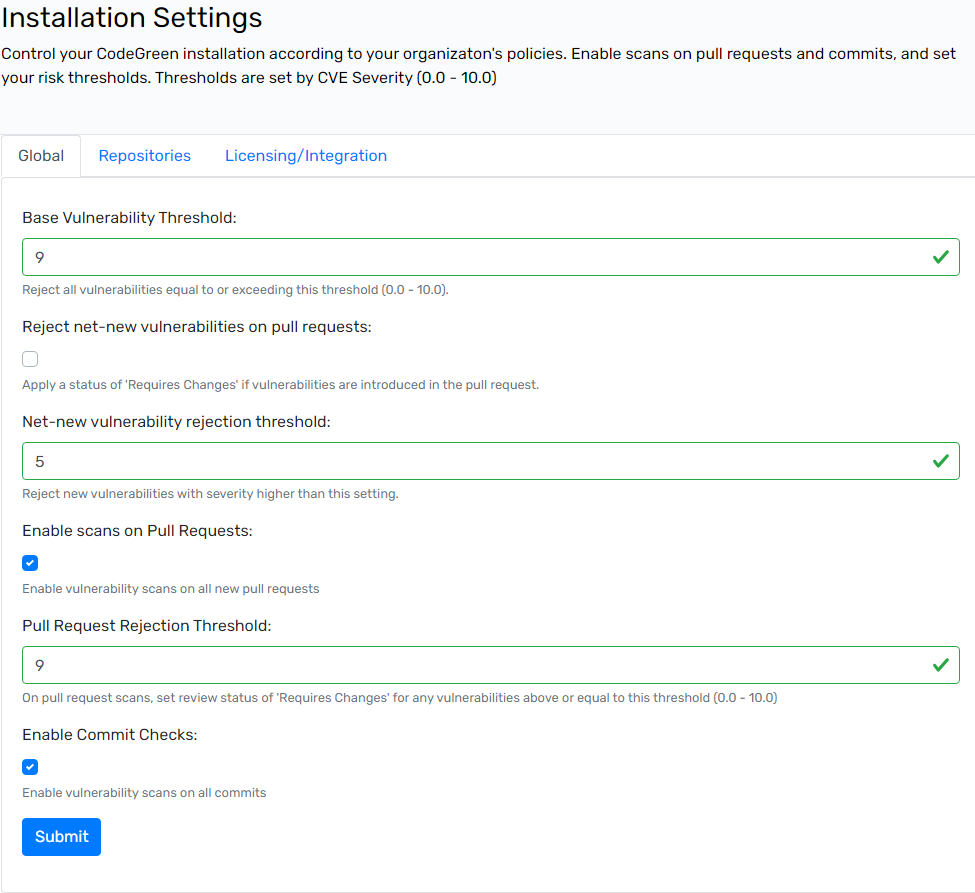
Task: Click 'Enable vulnerability scans on all new pull requests' text
Action: coord(171,589)
